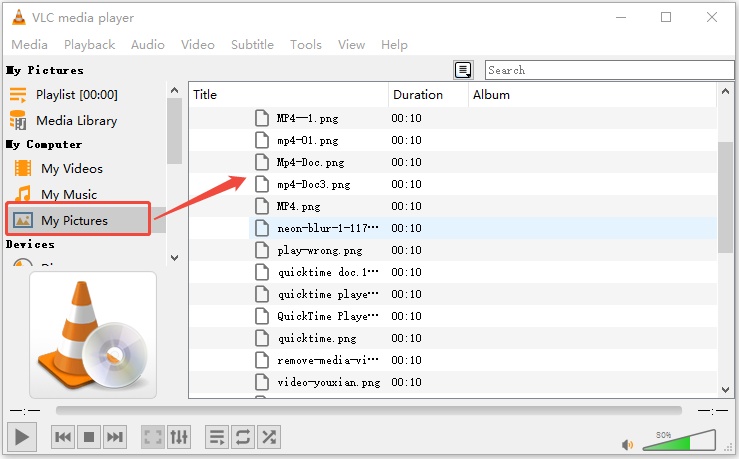Click file icon beside mp4-01.png
Screen dimensions: 739x459
tap(262, 140)
